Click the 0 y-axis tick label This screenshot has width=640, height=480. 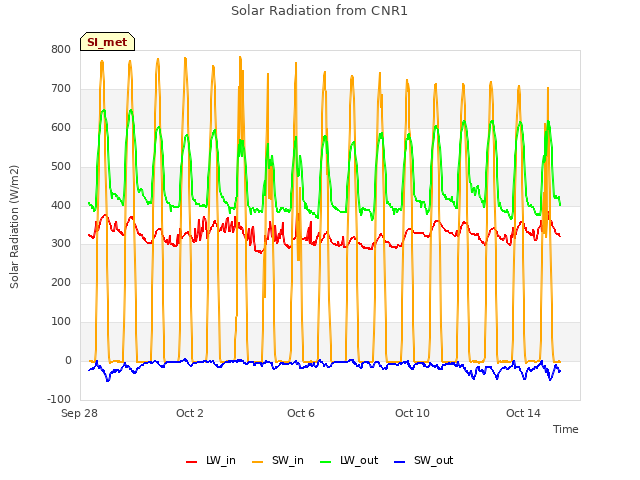[68, 360]
